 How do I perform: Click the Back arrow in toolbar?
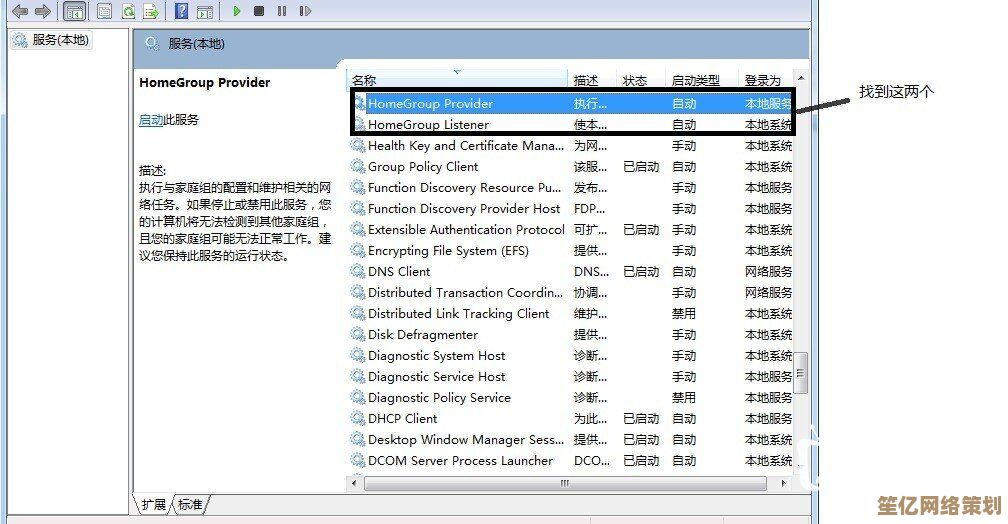click(19, 11)
